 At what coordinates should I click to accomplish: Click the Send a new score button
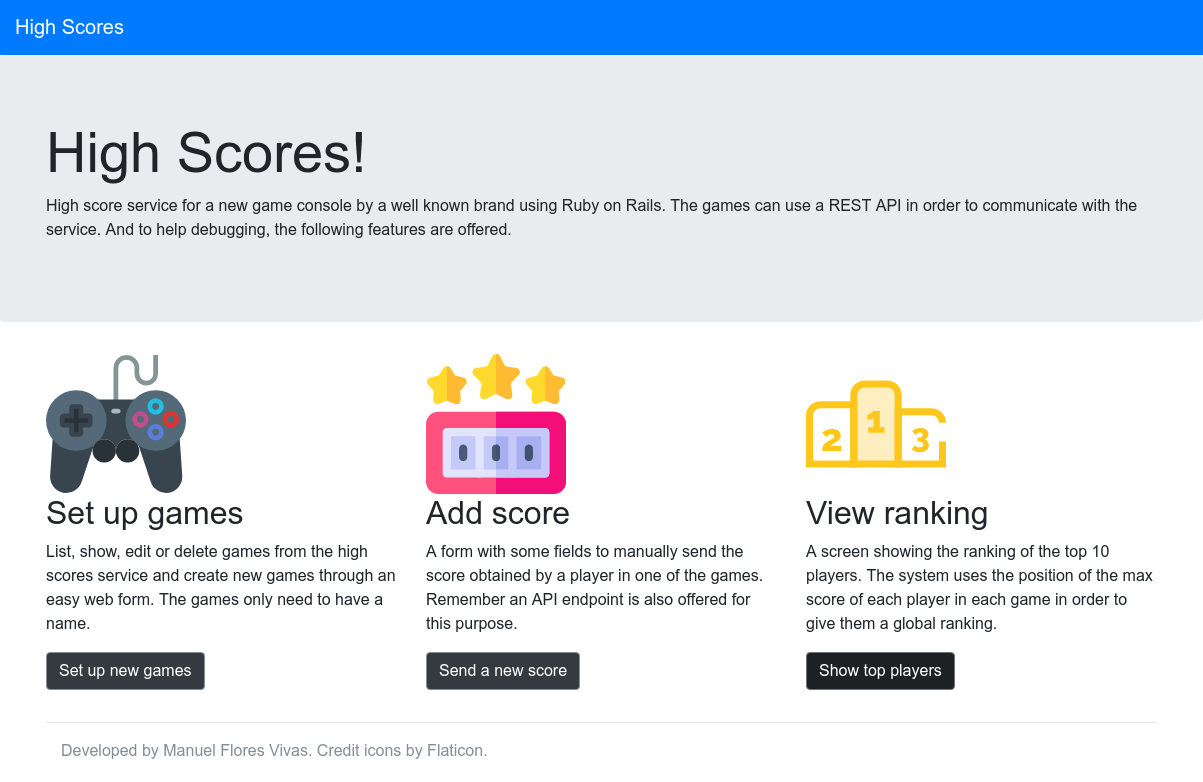tap(503, 671)
